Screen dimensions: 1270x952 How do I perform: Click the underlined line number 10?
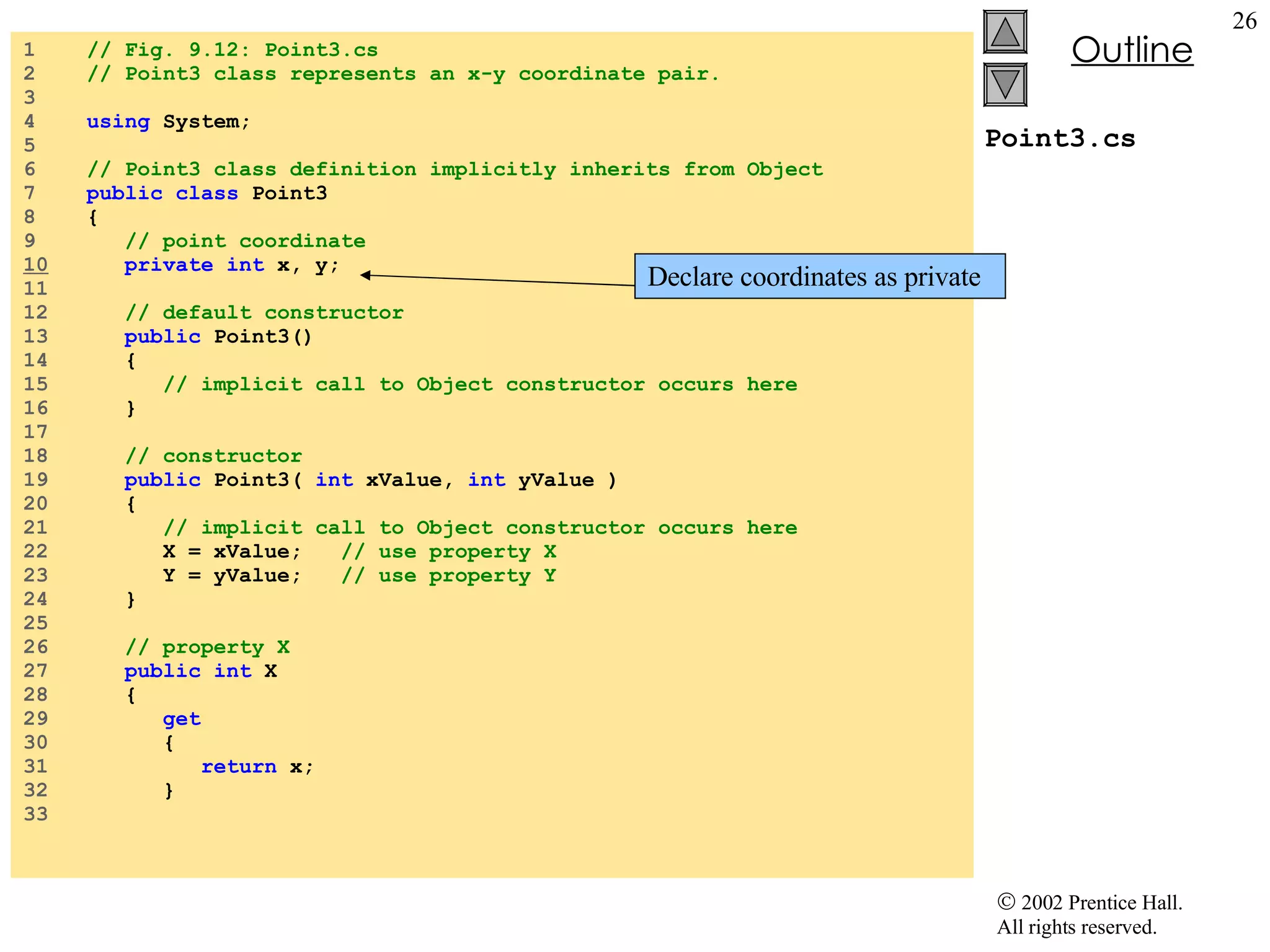35,265
